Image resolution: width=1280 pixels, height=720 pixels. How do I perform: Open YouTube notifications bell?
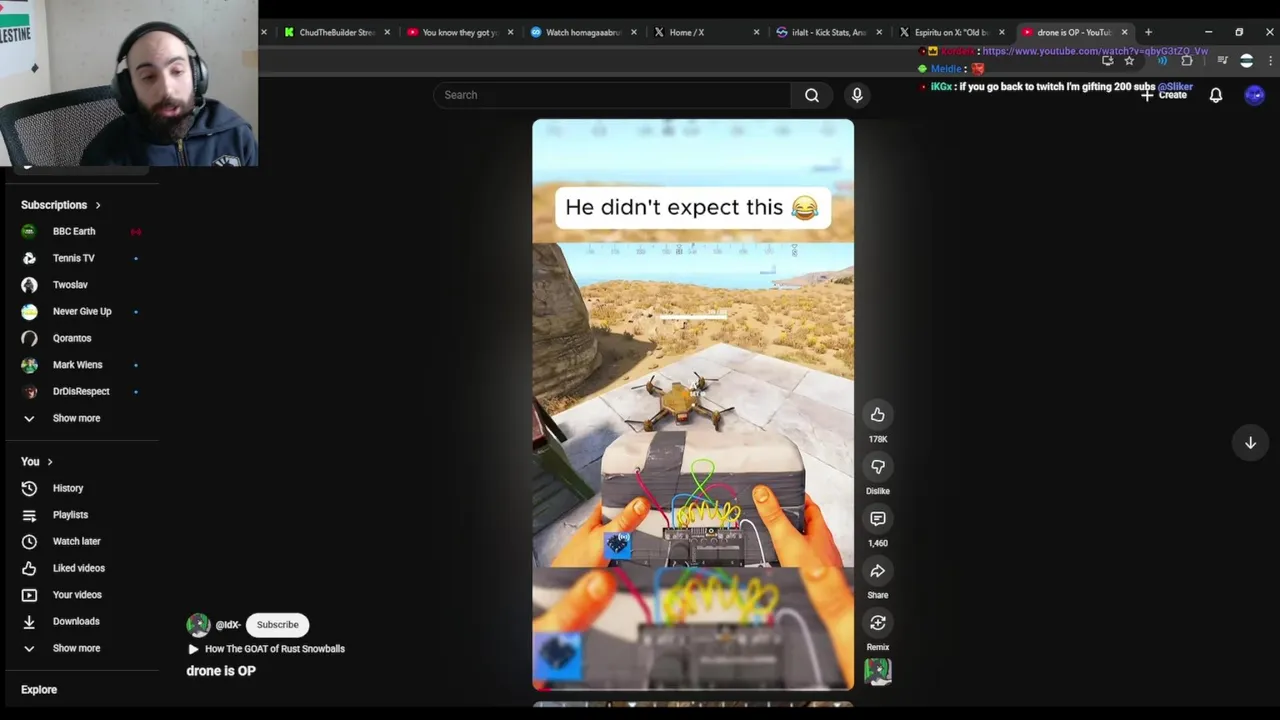(1216, 95)
